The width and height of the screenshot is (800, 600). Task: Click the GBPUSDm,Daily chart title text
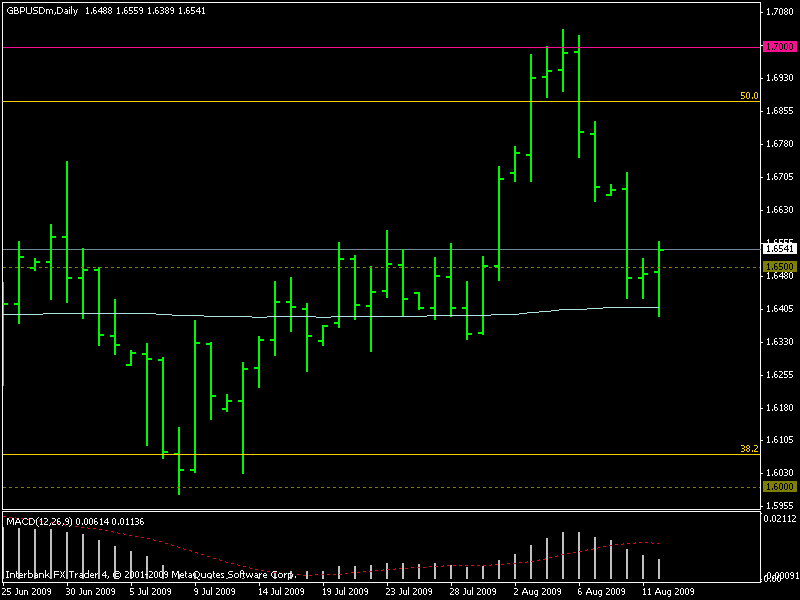pyautogui.click(x=42, y=11)
